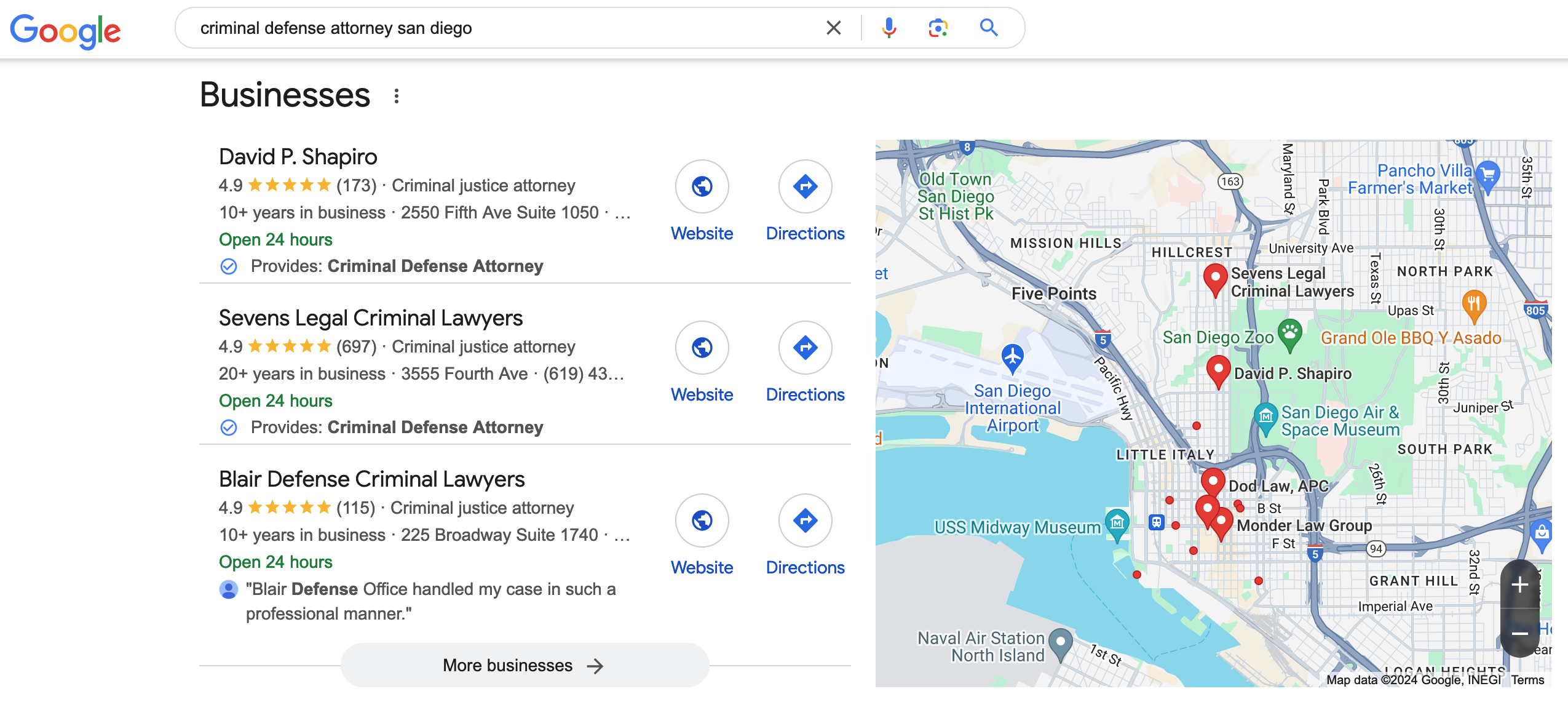Click Old Town San Diego map label
Screen dimensions: 1568x710
956,196
